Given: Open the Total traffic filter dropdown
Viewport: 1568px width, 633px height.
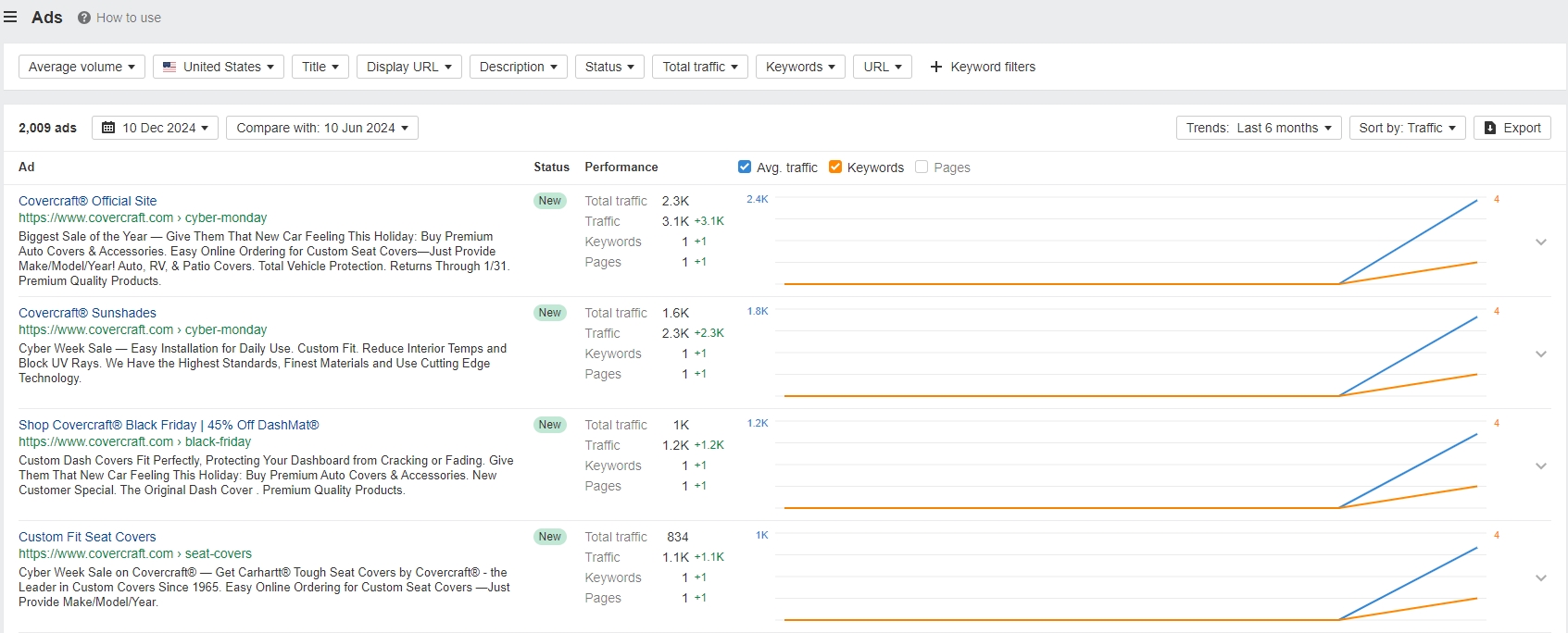Looking at the screenshot, I should click(700, 67).
